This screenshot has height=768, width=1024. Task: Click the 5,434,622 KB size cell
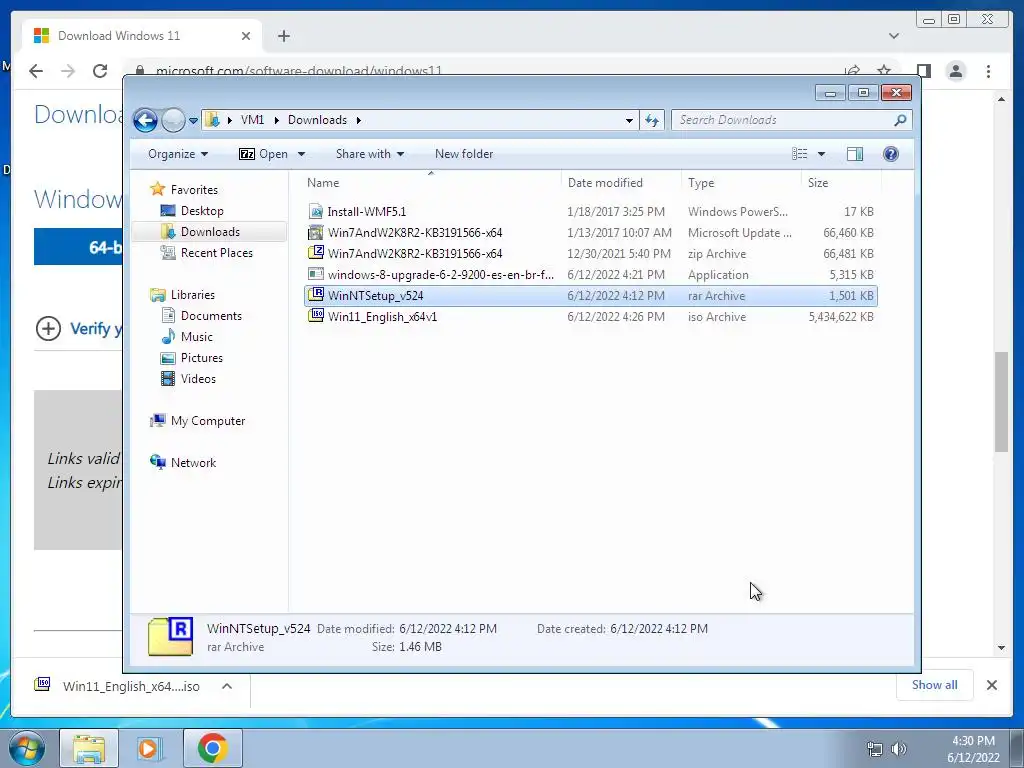841,317
